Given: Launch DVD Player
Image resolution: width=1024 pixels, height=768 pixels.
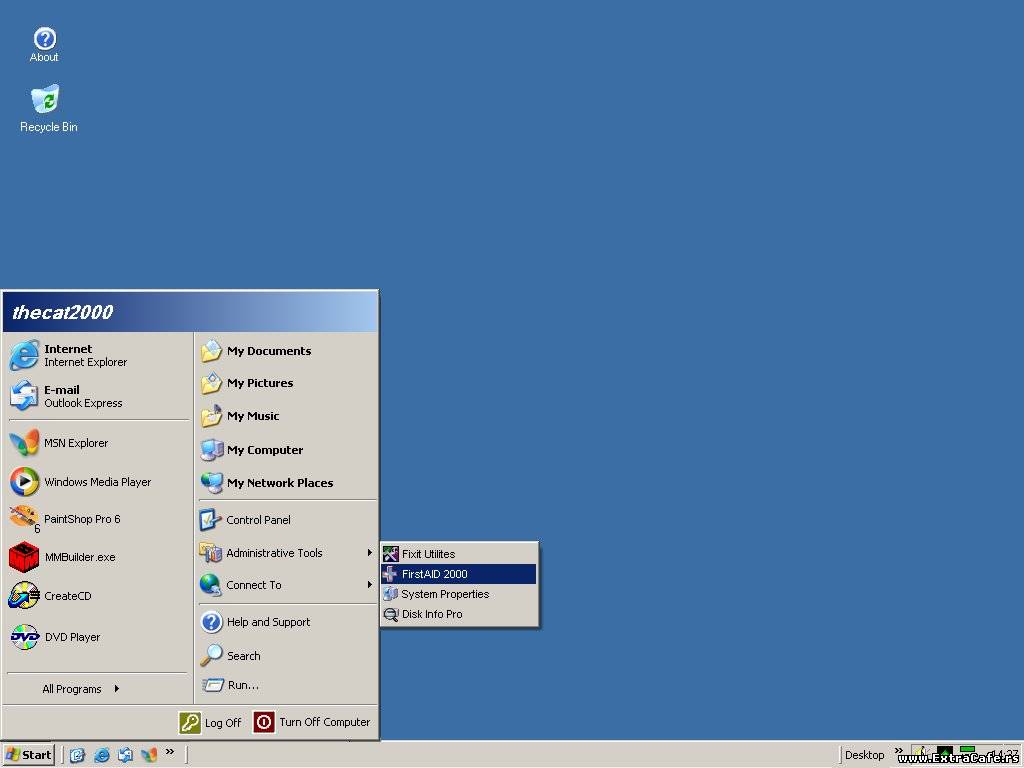Looking at the screenshot, I should (x=71, y=637).
